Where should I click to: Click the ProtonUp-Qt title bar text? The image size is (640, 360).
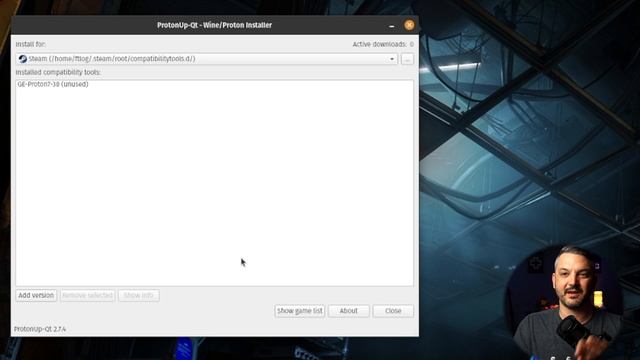214,25
